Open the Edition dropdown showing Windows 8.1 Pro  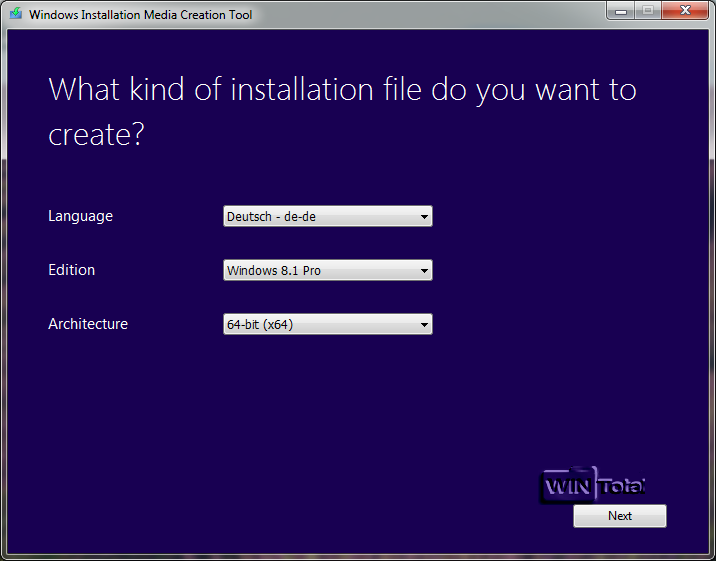tap(327, 270)
